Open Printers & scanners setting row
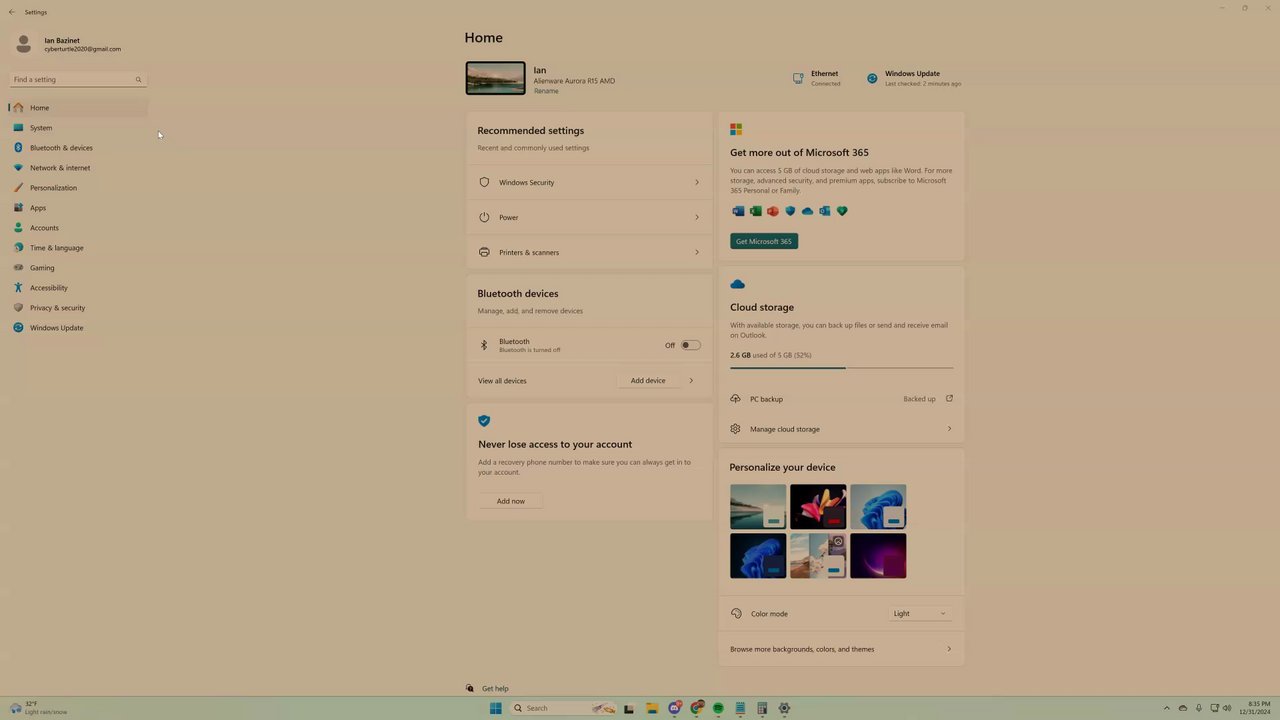 click(x=589, y=253)
